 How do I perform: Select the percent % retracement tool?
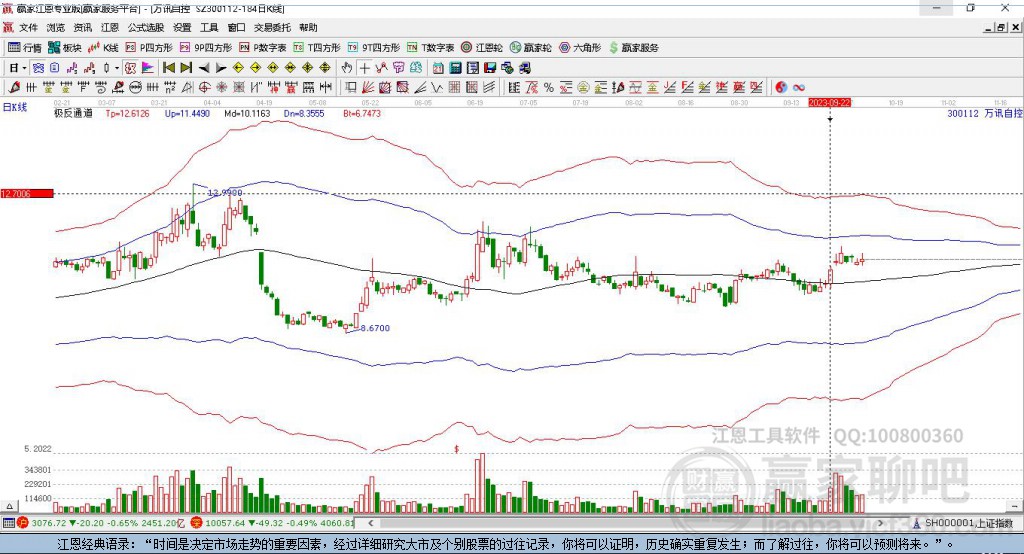pyautogui.click(x=549, y=87)
